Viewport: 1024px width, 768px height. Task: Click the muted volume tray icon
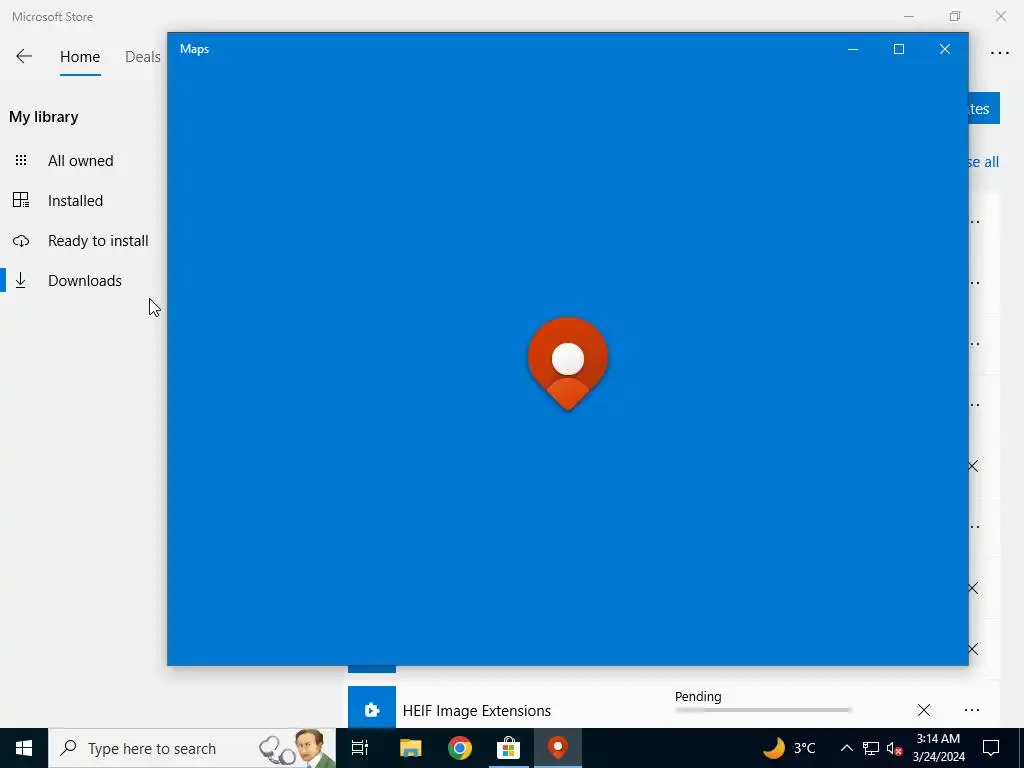click(x=895, y=749)
